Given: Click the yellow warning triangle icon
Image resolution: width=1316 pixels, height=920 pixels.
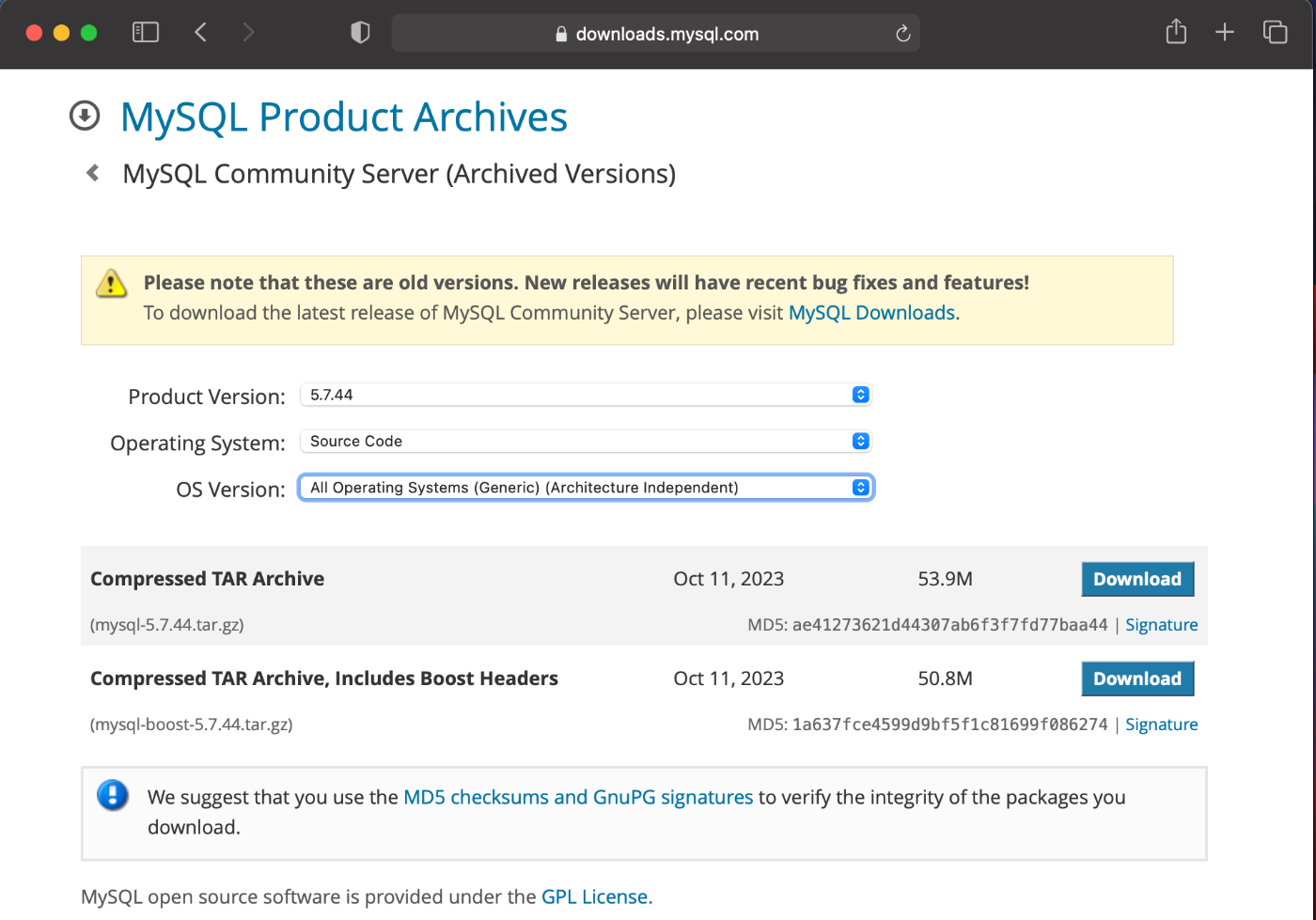Looking at the screenshot, I should click(x=111, y=283).
